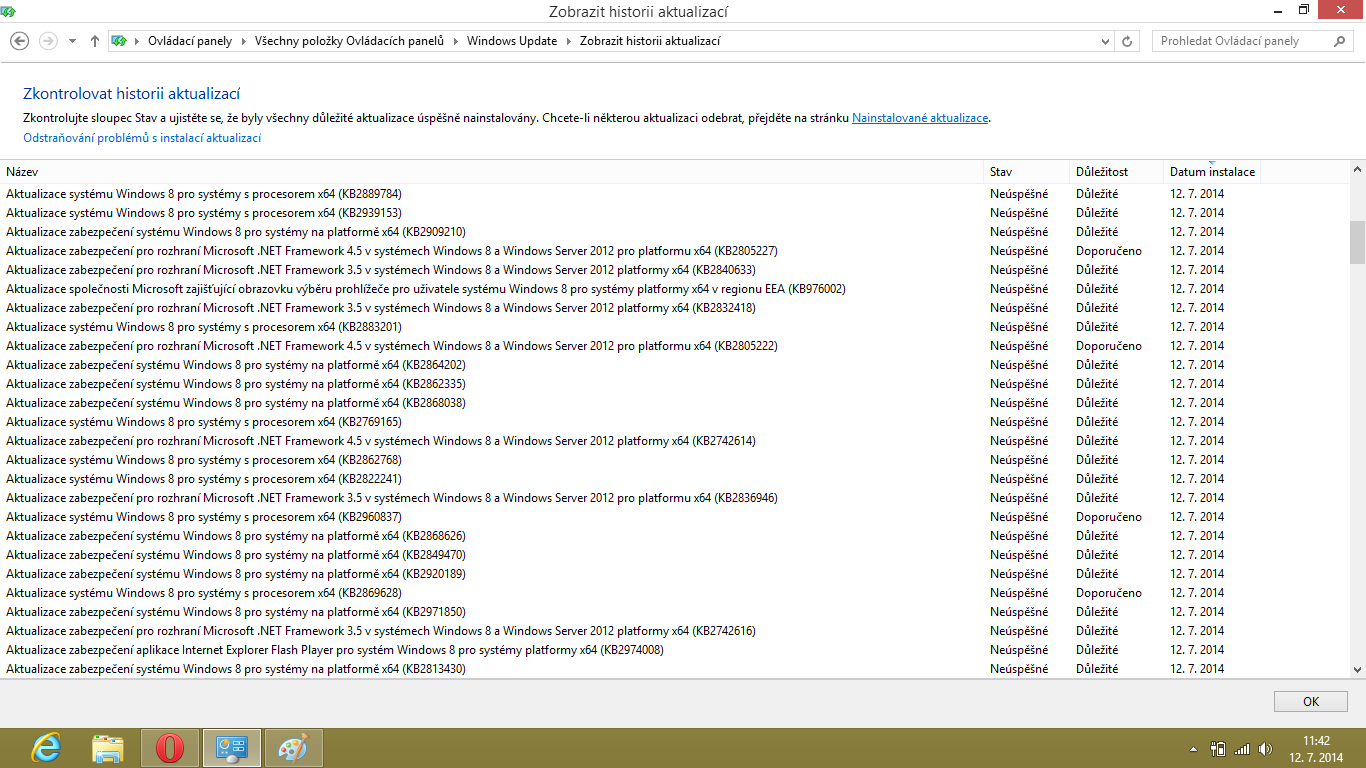This screenshot has width=1366, height=768.
Task: Select the .NET Framework 3.5 row KB2836946
Action: pos(674,498)
